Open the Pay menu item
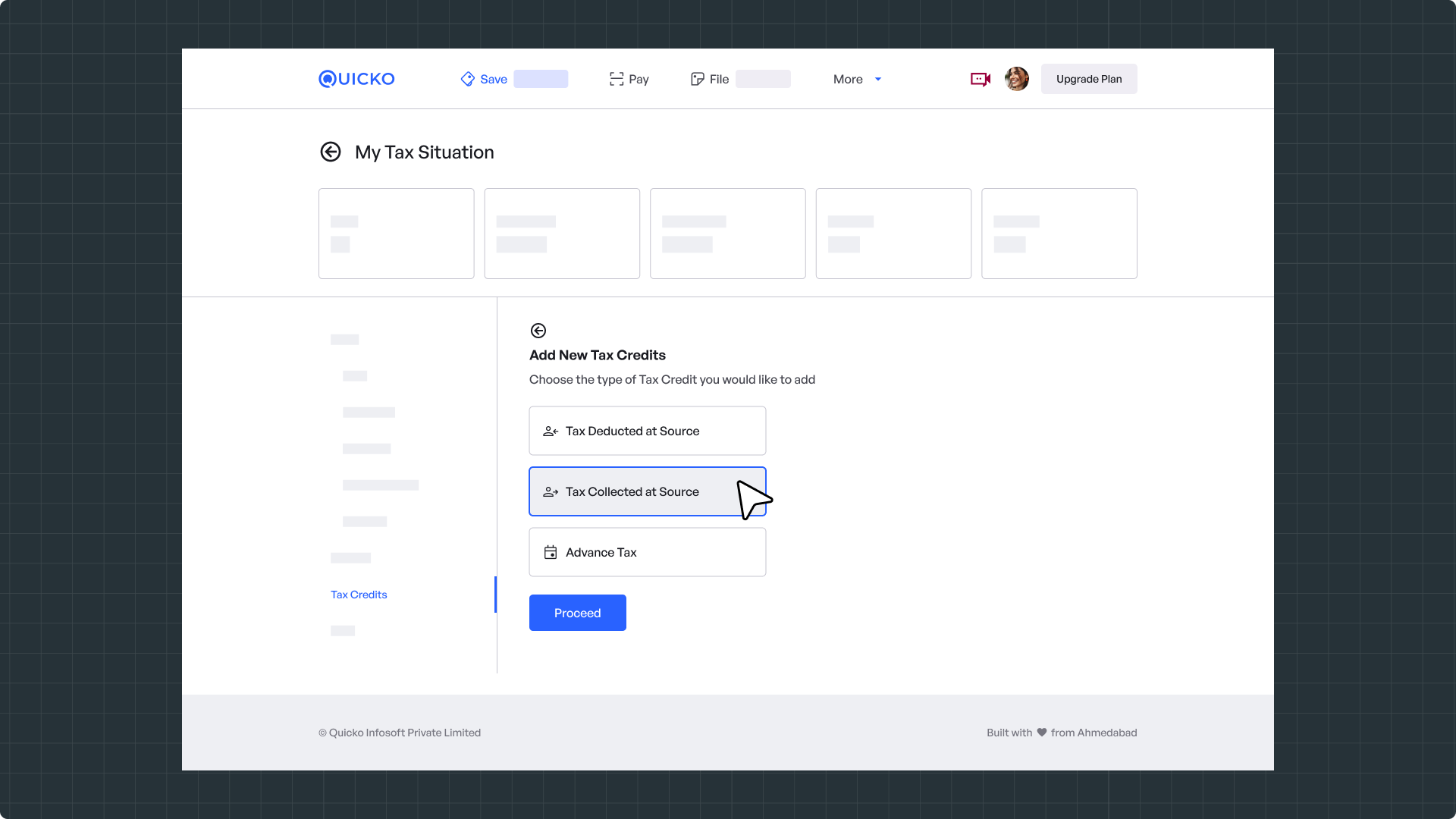Screen dimensions: 1456x819 639,79
